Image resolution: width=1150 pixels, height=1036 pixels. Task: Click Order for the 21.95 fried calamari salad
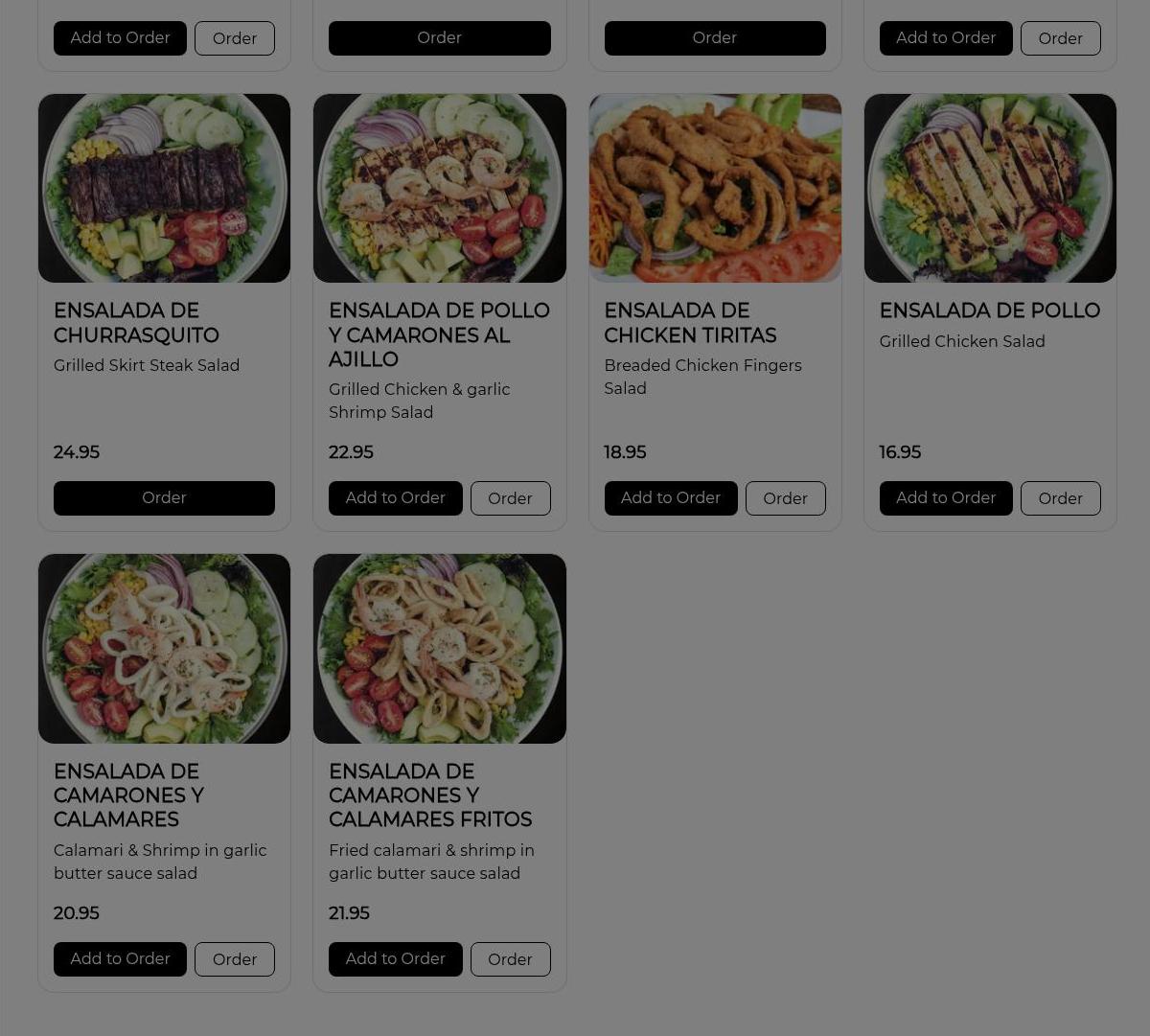(510, 959)
